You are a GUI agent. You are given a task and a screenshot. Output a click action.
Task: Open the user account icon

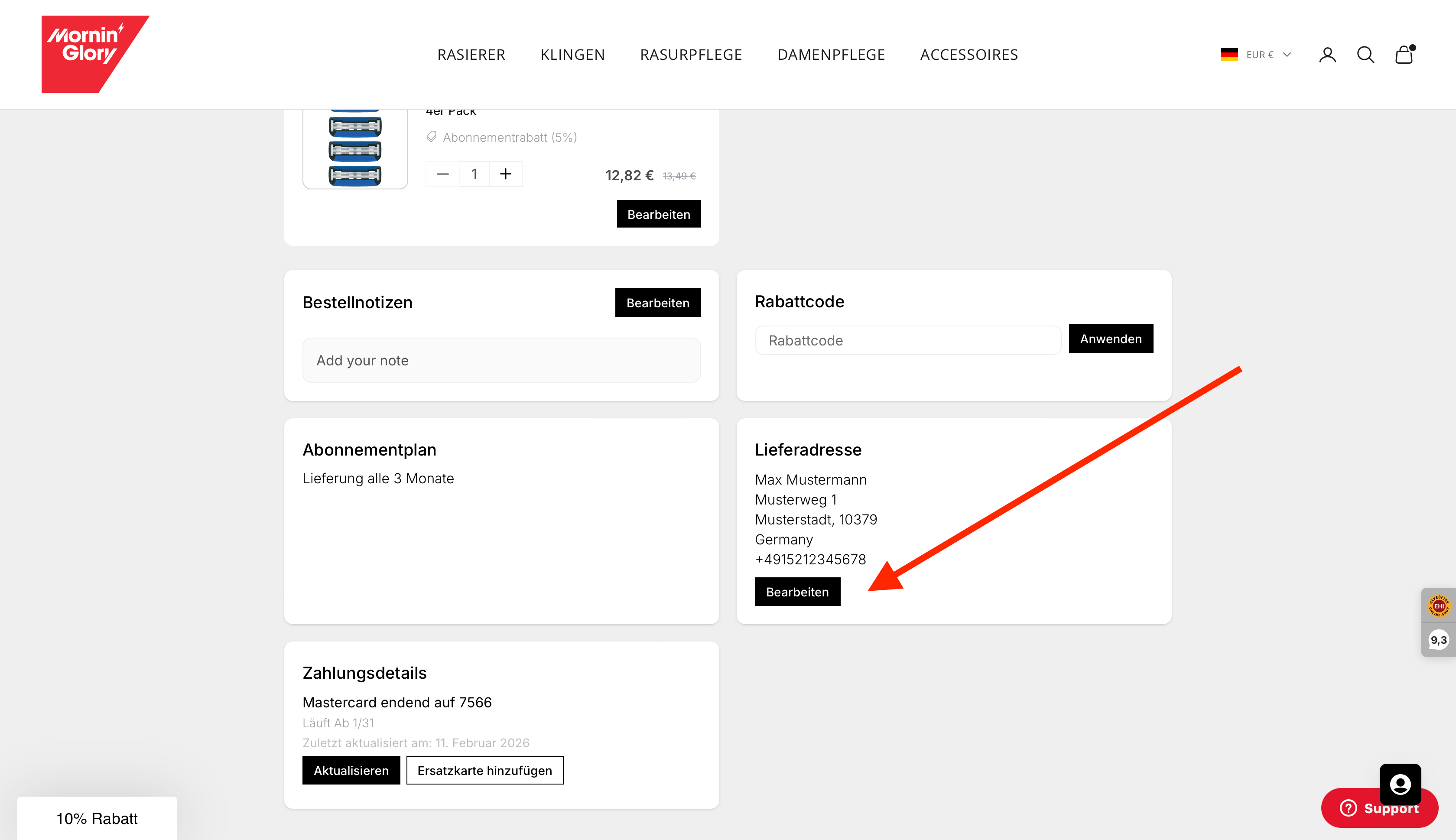point(1327,55)
